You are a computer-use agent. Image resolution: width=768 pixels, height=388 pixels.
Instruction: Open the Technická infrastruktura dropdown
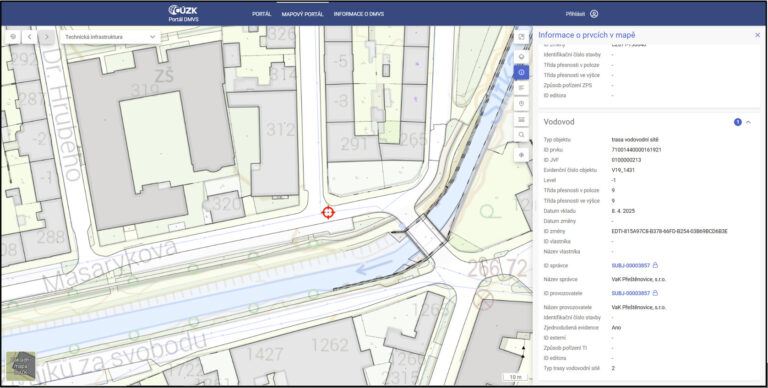point(110,37)
